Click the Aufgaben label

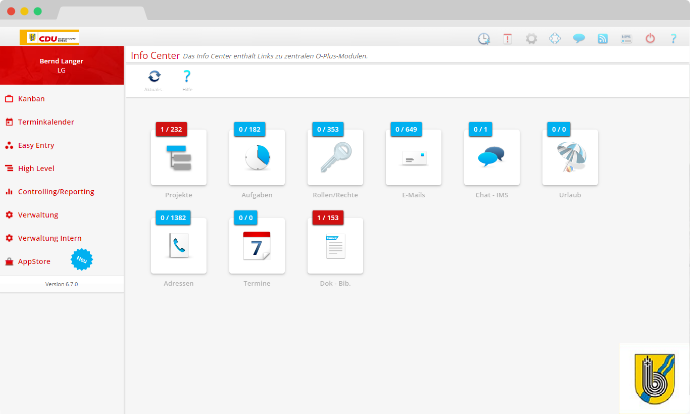[257, 195]
